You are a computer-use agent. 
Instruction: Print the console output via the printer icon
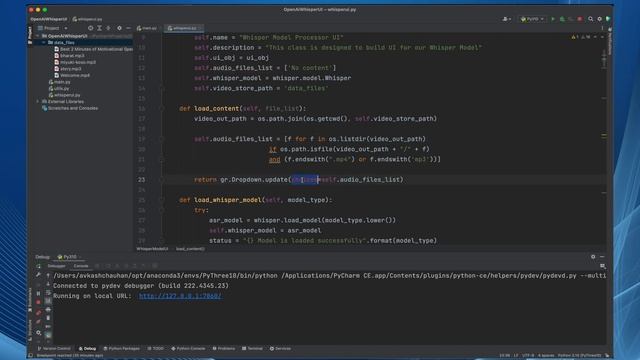coord(48,309)
